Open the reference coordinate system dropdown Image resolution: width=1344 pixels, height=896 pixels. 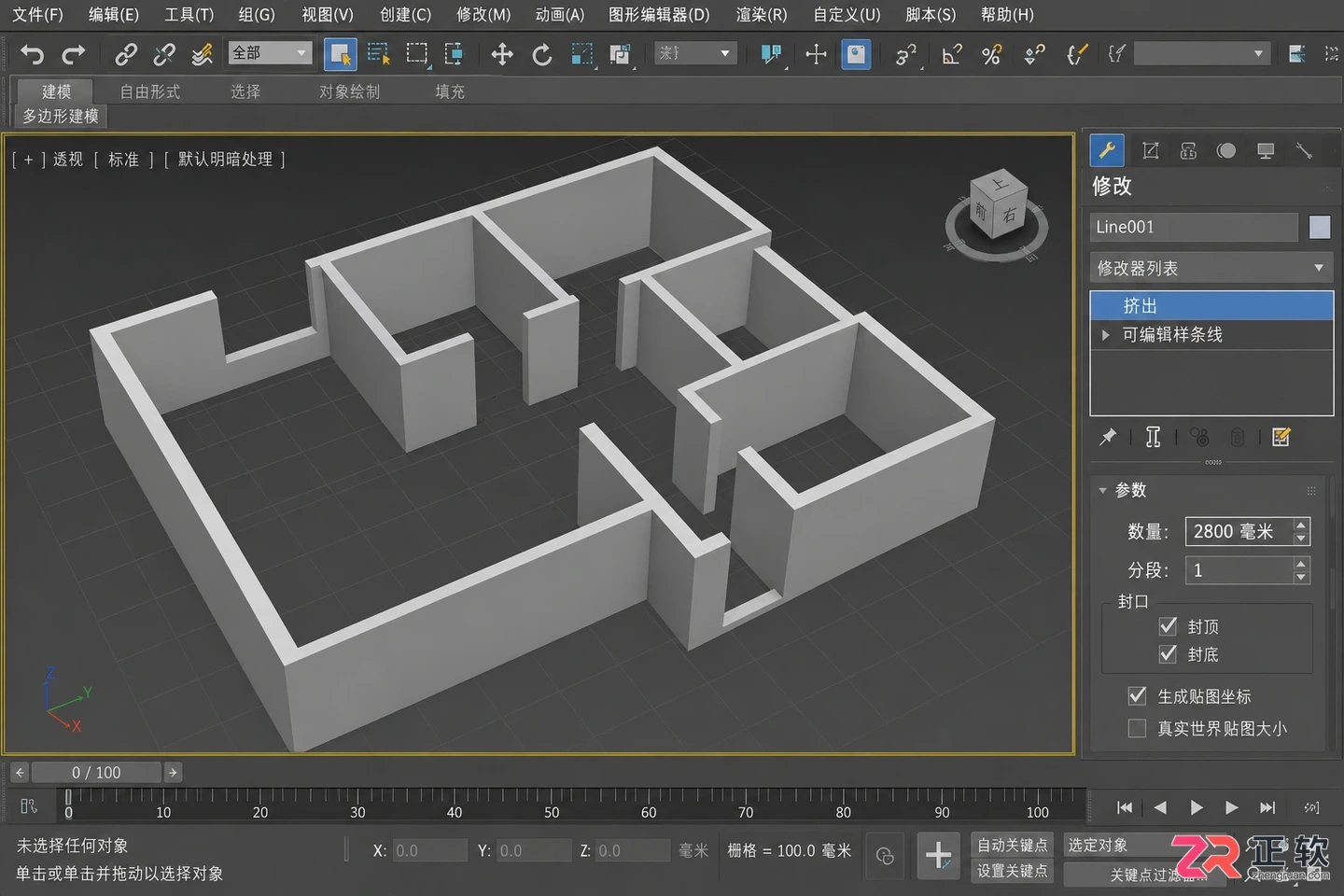(695, 53)
